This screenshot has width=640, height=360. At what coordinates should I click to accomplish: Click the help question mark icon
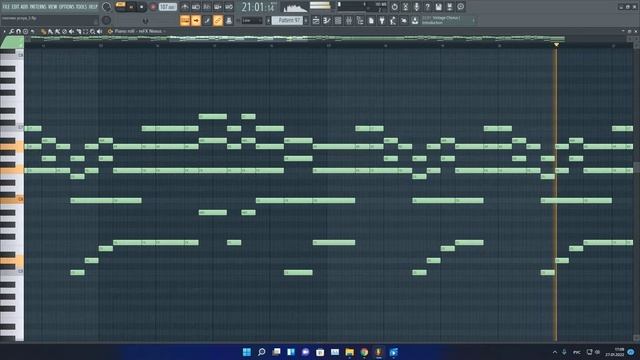point(427,7)
